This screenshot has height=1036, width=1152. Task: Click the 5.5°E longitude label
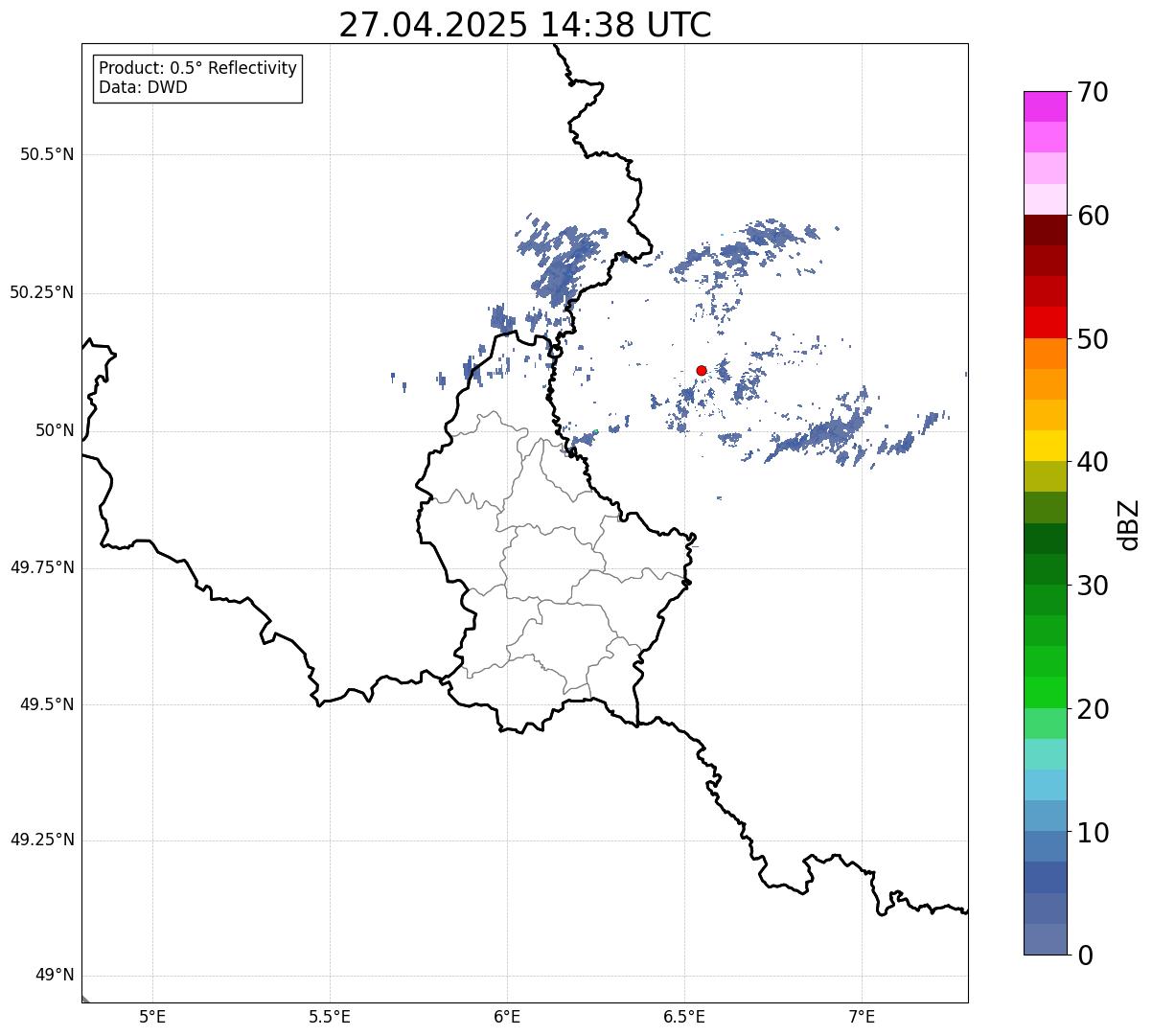[x=330, y=1016]
